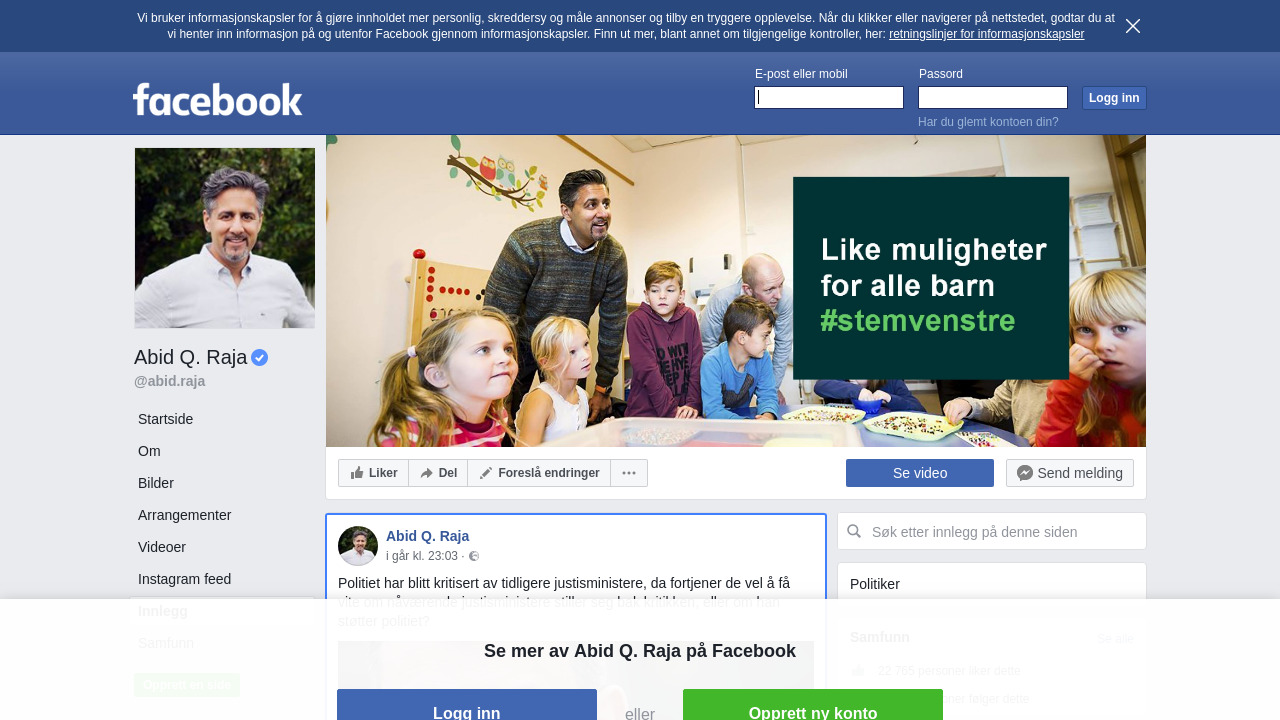This screenshot has height=720, width=1280.
Task: Click the blue verified badge next to Abid Q. Raja
Action: coord(259,357)
